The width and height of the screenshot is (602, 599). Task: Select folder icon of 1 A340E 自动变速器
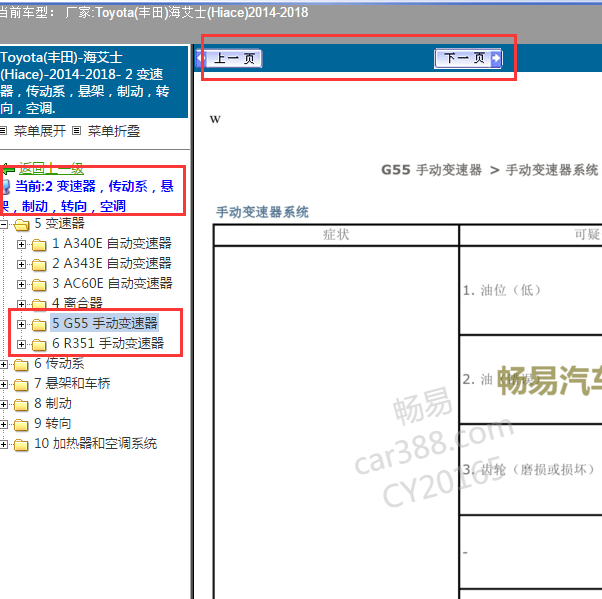39,245
